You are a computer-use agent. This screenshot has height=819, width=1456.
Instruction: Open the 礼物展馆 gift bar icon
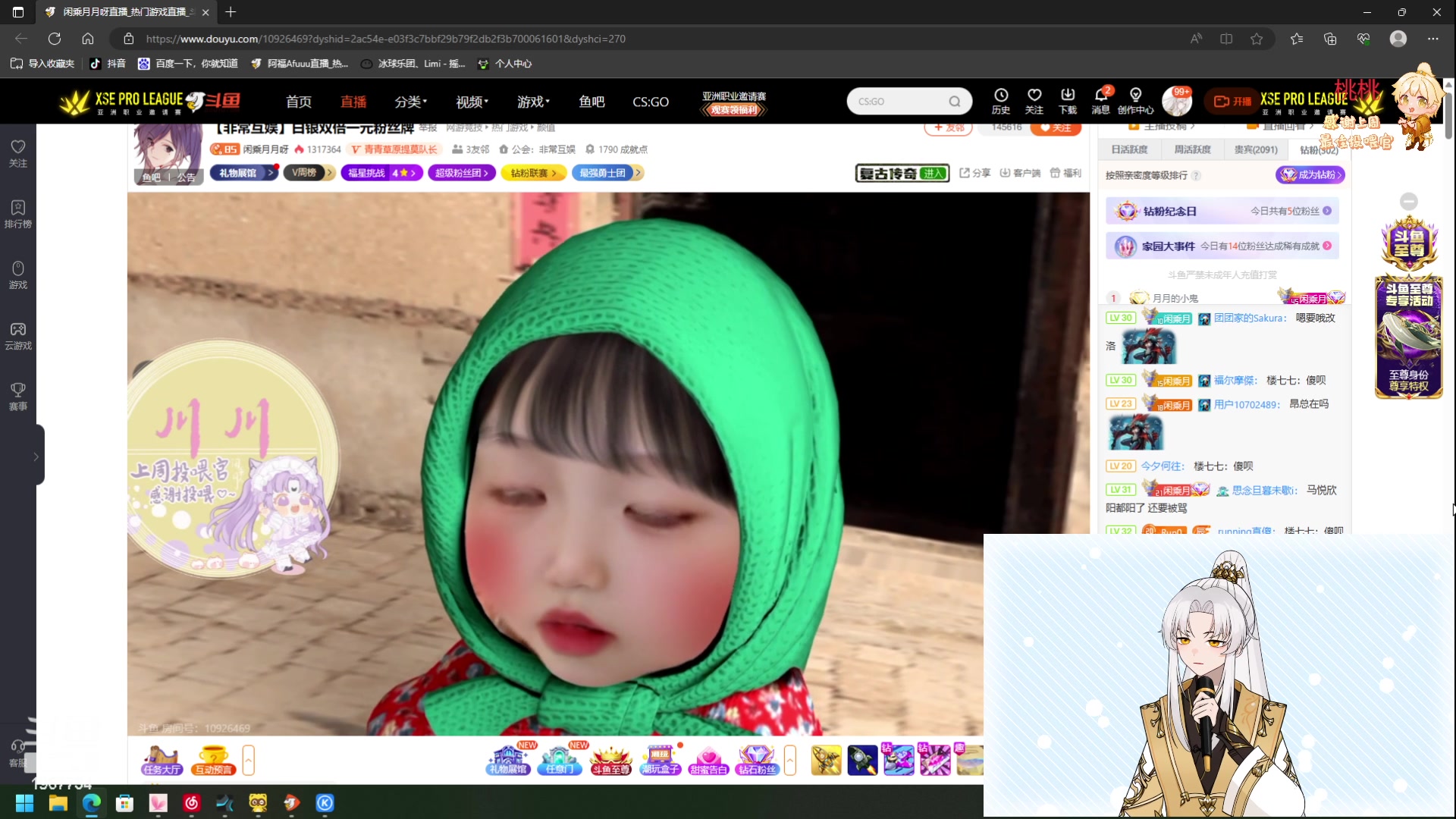pos(508,760)
